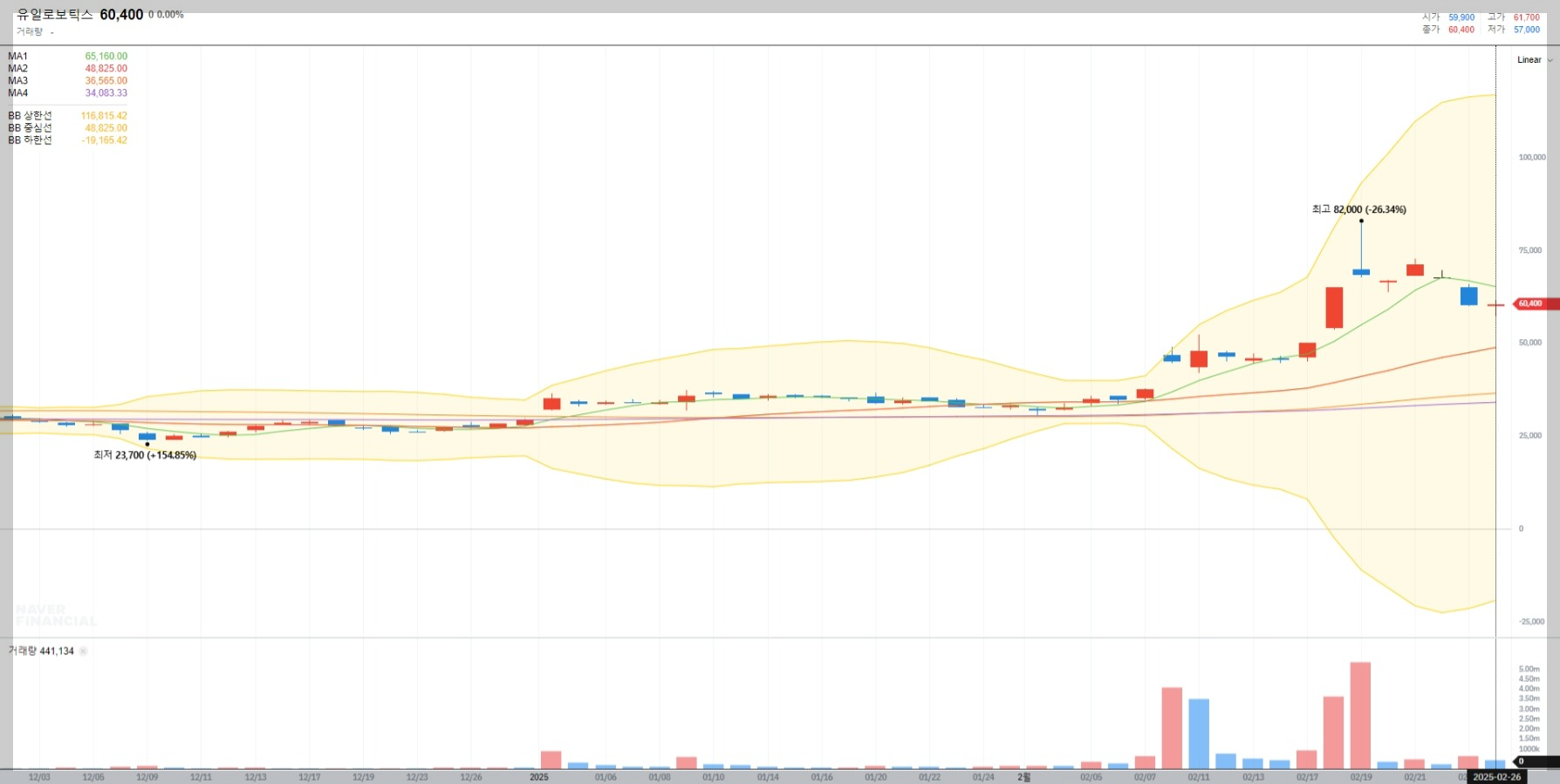
Task: Click the 최고 82,000 (-26.34%) annotation
Action: point(1358,209)
